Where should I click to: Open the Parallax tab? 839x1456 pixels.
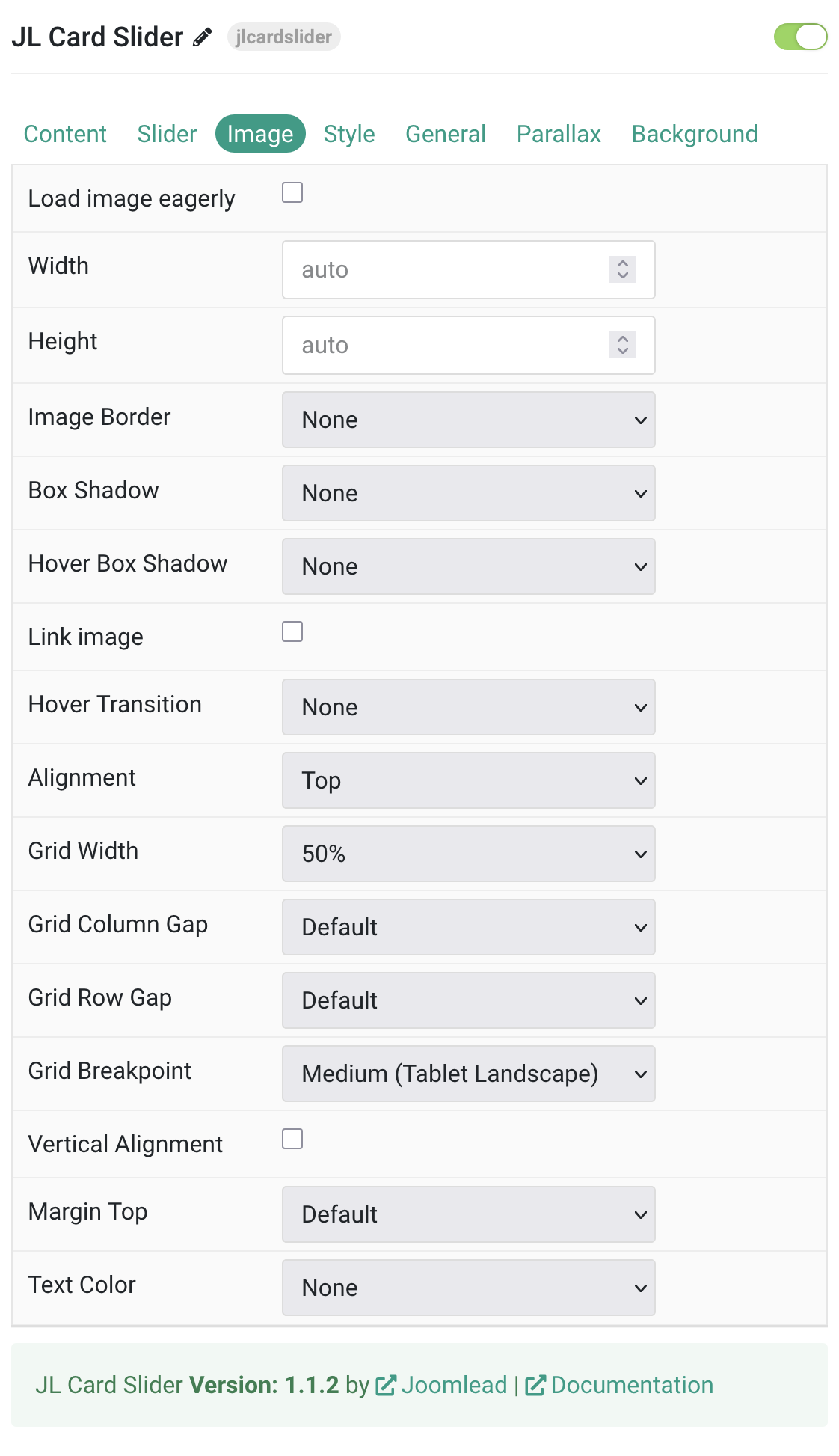click(559, 134)
